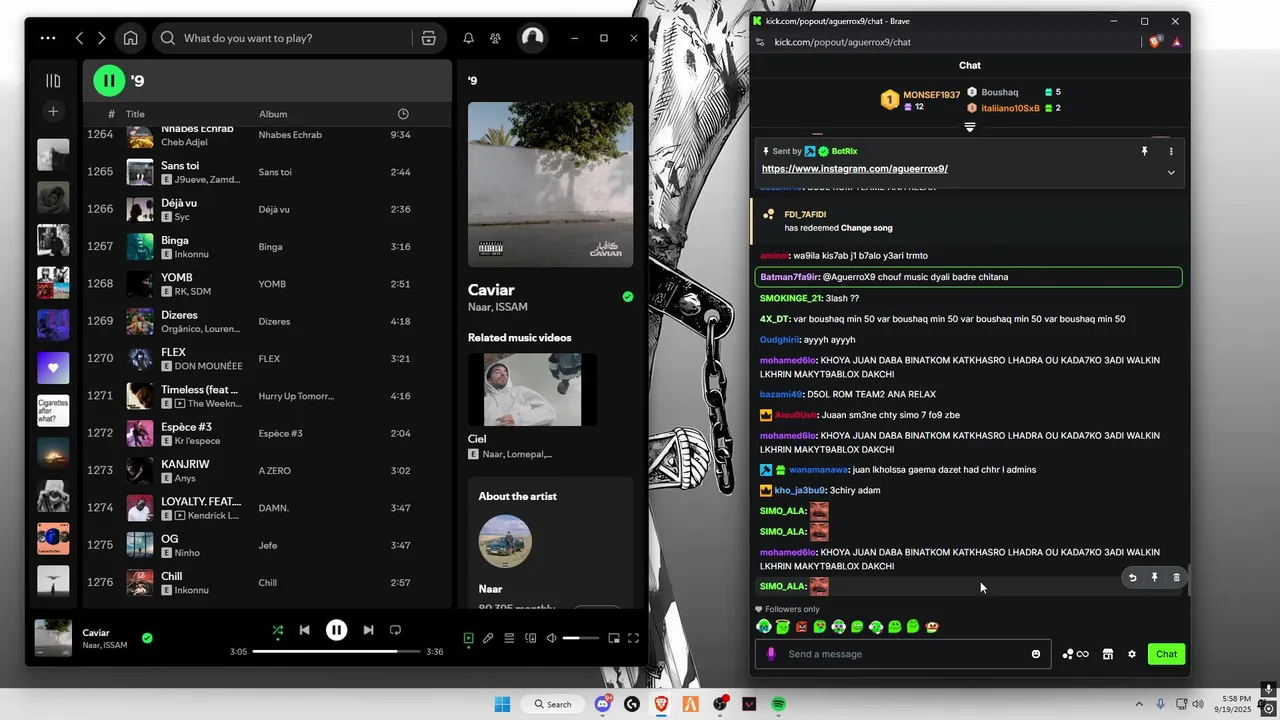The height and width of the screenshot is (720, 1280).
Task: Open Spotify Home
Action: coord(130,38)
